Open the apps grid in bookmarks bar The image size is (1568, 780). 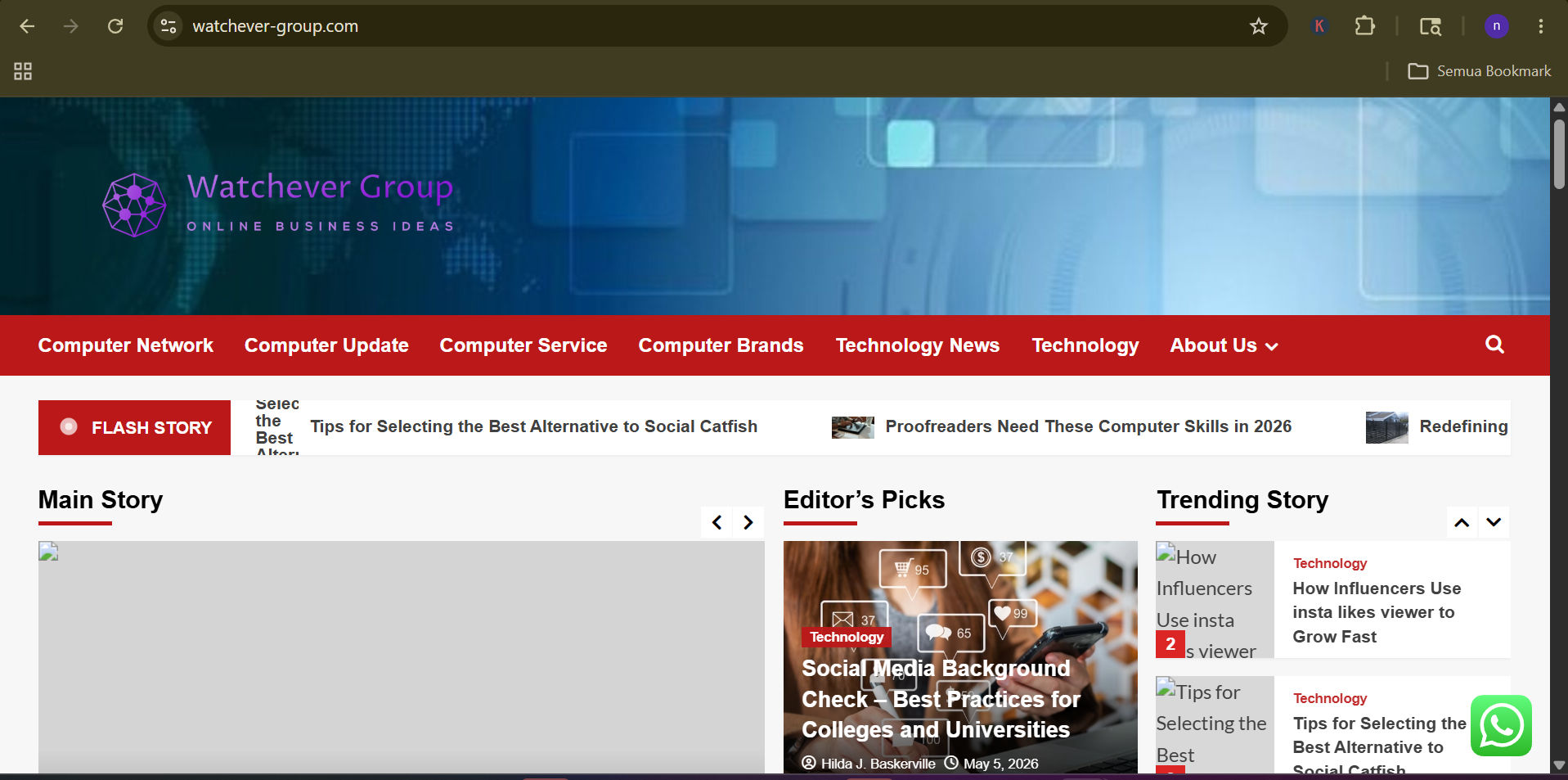coord(23,71)
